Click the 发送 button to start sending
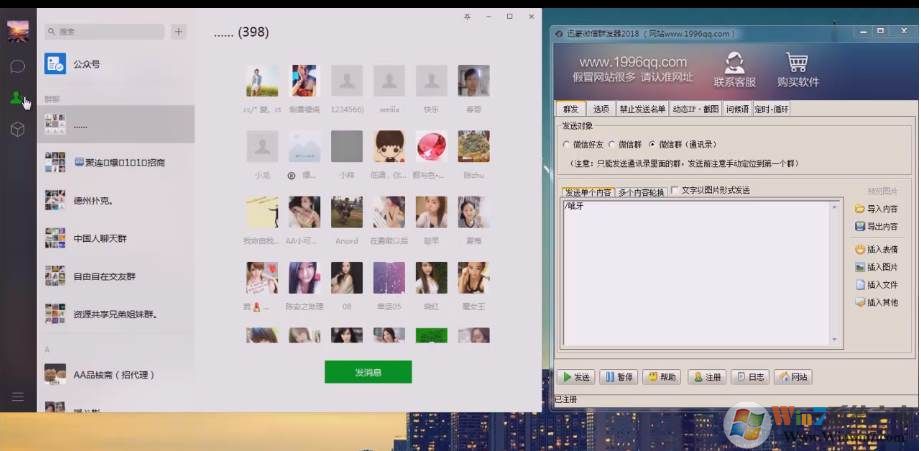921x451 pixels. point(575,377)
